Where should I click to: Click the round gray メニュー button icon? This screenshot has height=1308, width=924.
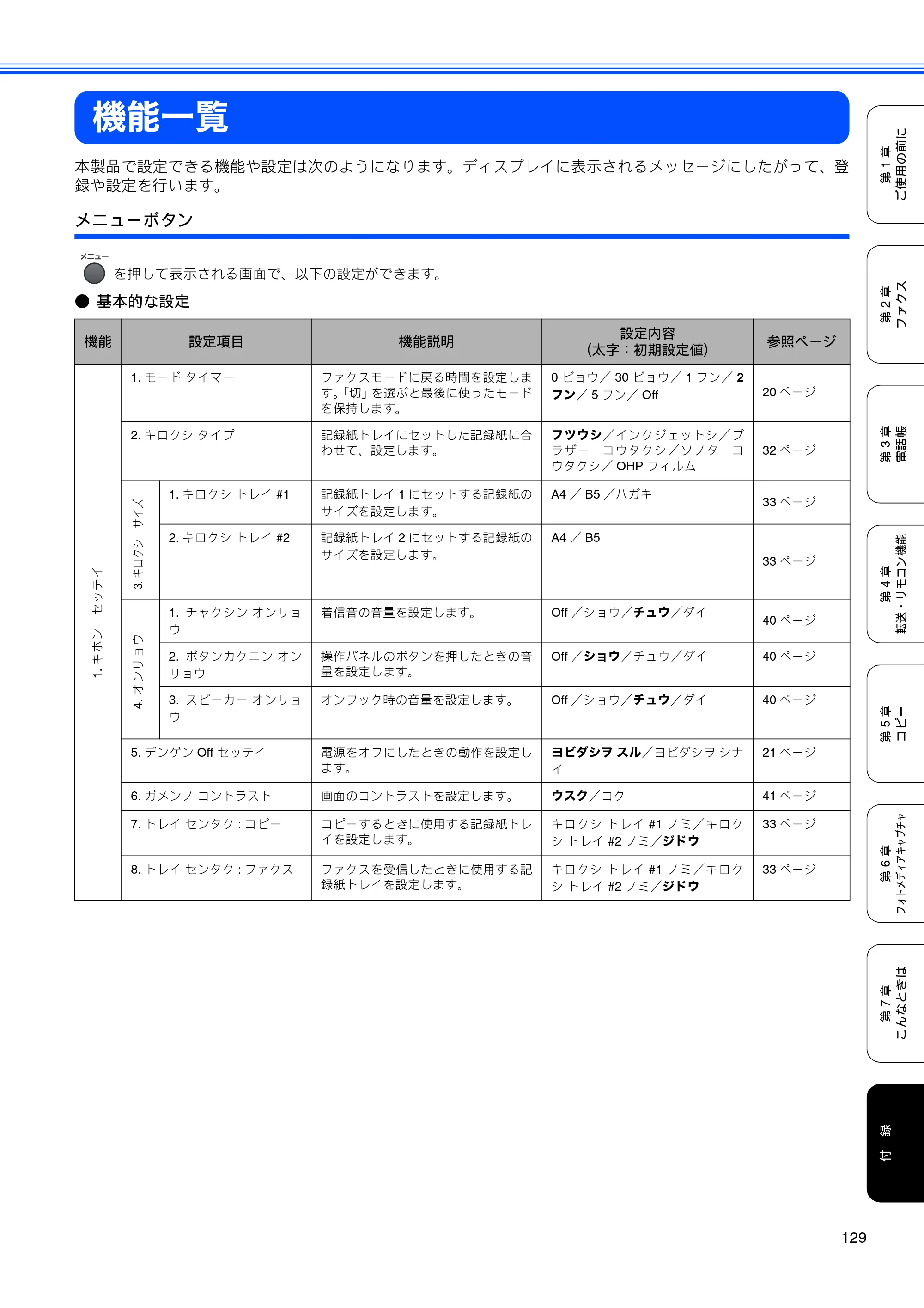tap(94, 274)
